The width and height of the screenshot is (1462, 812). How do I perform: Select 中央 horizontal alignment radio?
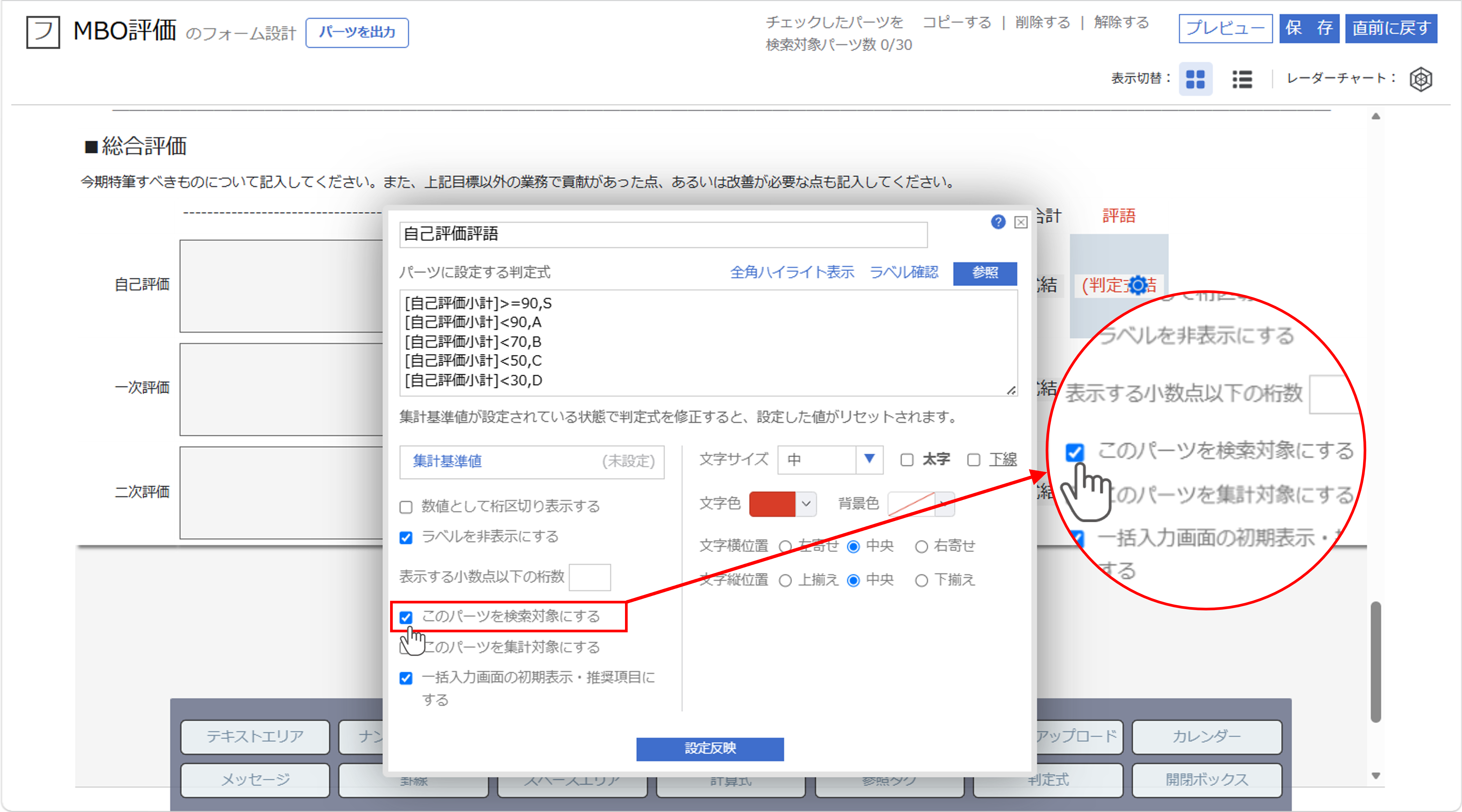[854, 546]
